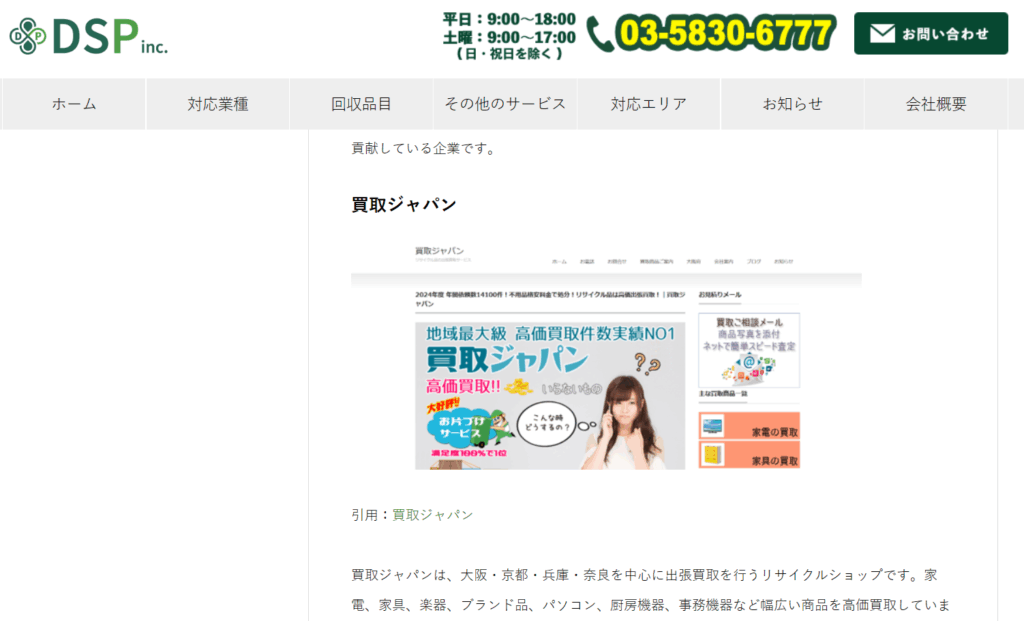Click the phone handset icon
The height and width of the screenshot is (621, 1024).
click(x=600, y=34)
